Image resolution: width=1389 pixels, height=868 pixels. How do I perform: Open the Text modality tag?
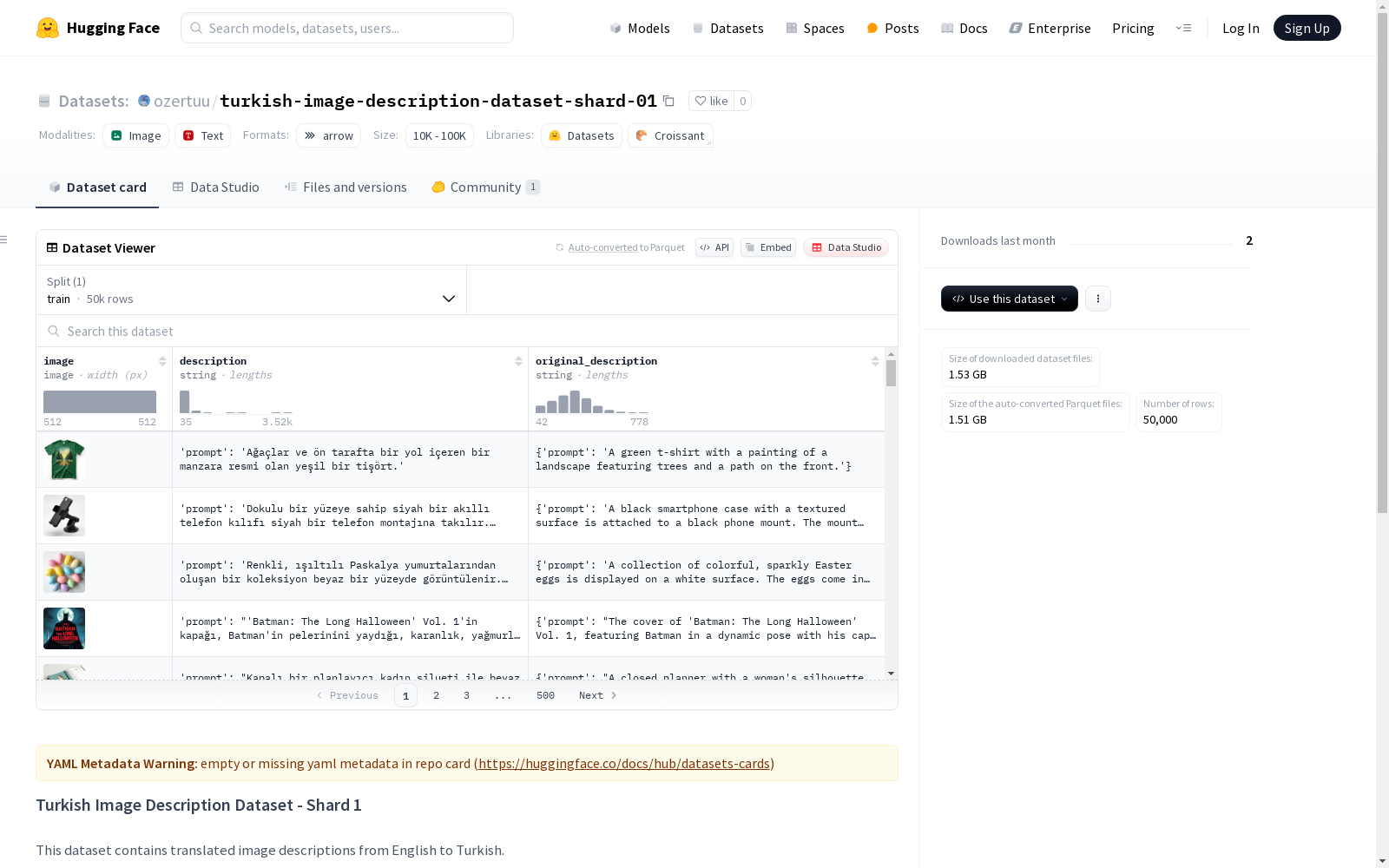point(203,135)
